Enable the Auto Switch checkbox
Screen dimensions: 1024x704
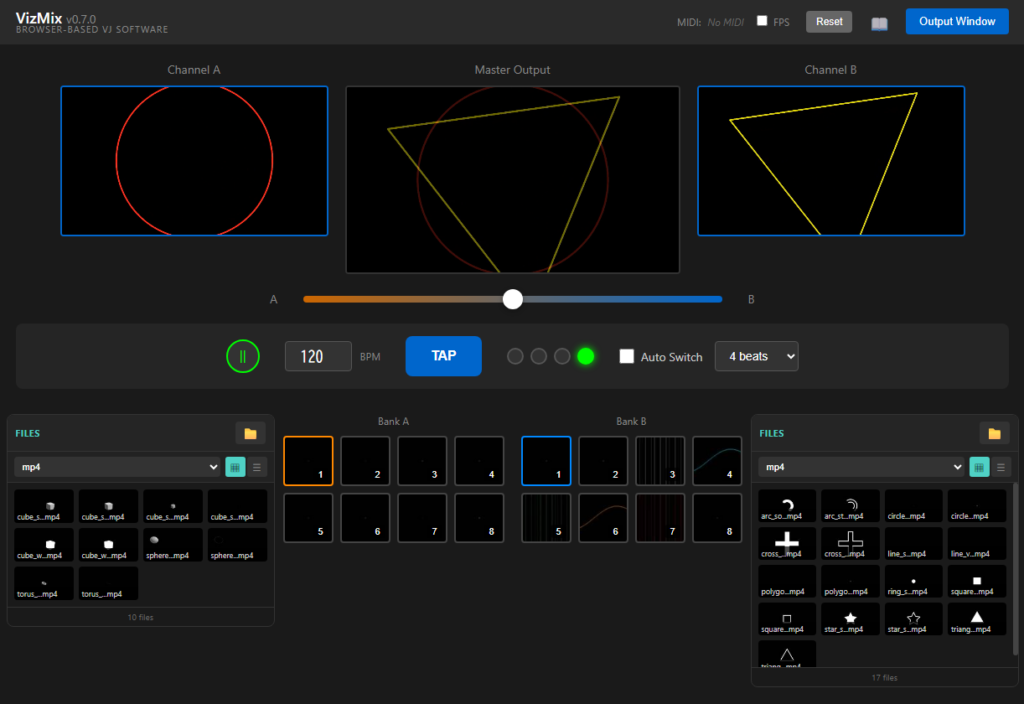tap(627, 356)
